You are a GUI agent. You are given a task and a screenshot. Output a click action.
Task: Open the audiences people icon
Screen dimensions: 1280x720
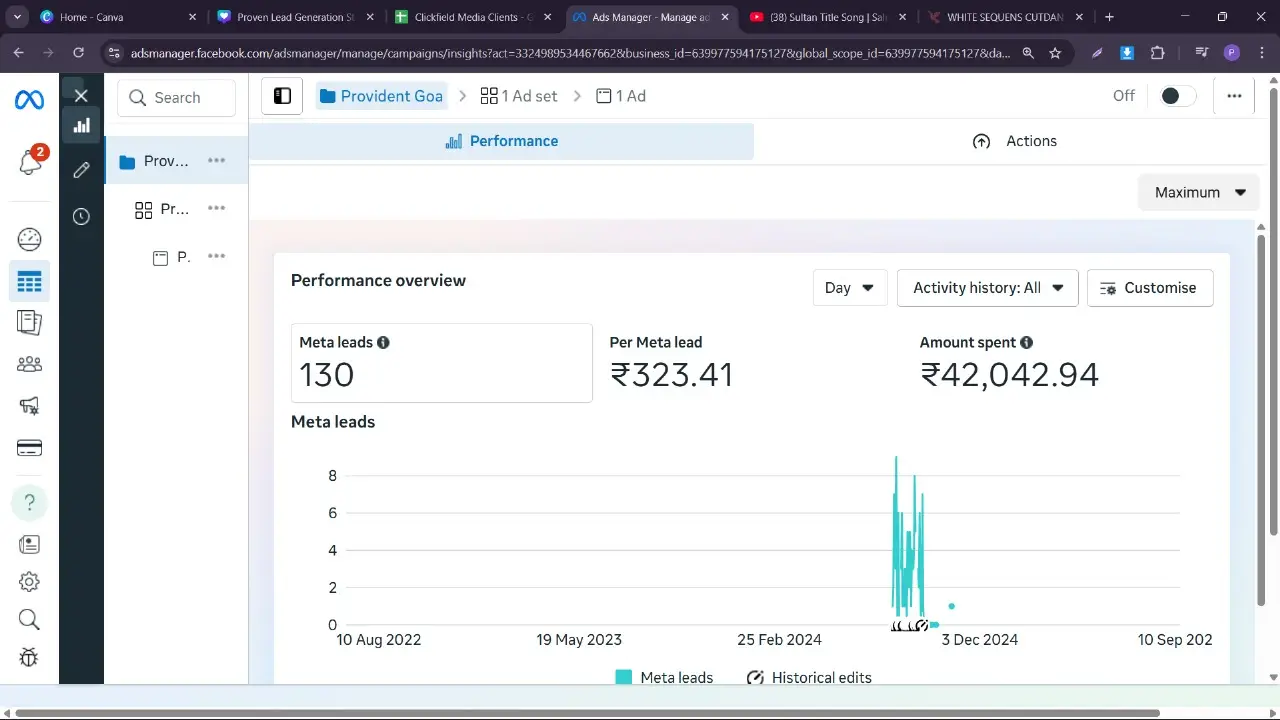[x=29, y=364]
